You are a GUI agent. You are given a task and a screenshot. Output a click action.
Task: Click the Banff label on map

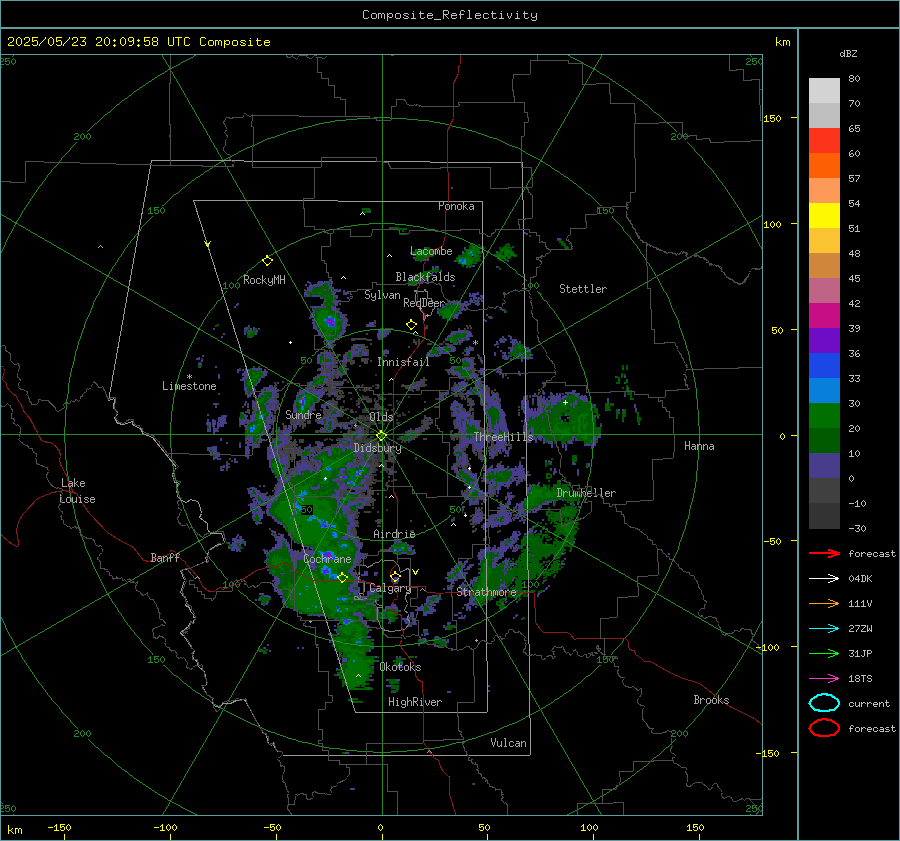click(165, 557)
